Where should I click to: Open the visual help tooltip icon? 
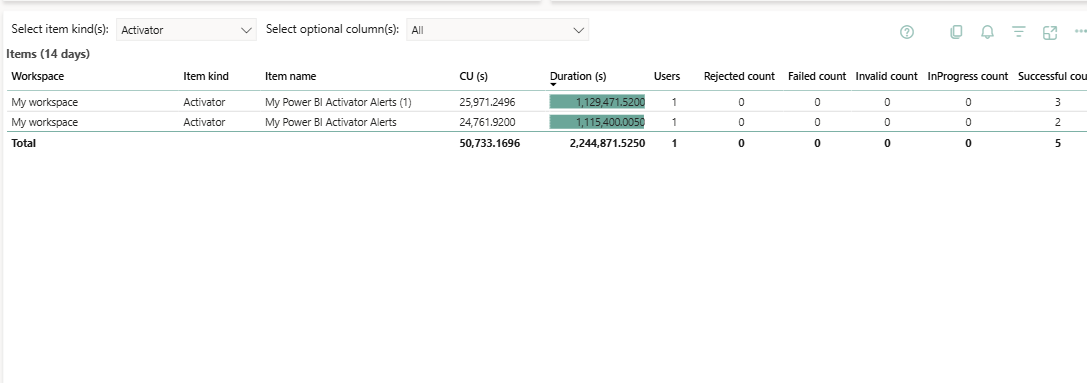coord(907,32)
